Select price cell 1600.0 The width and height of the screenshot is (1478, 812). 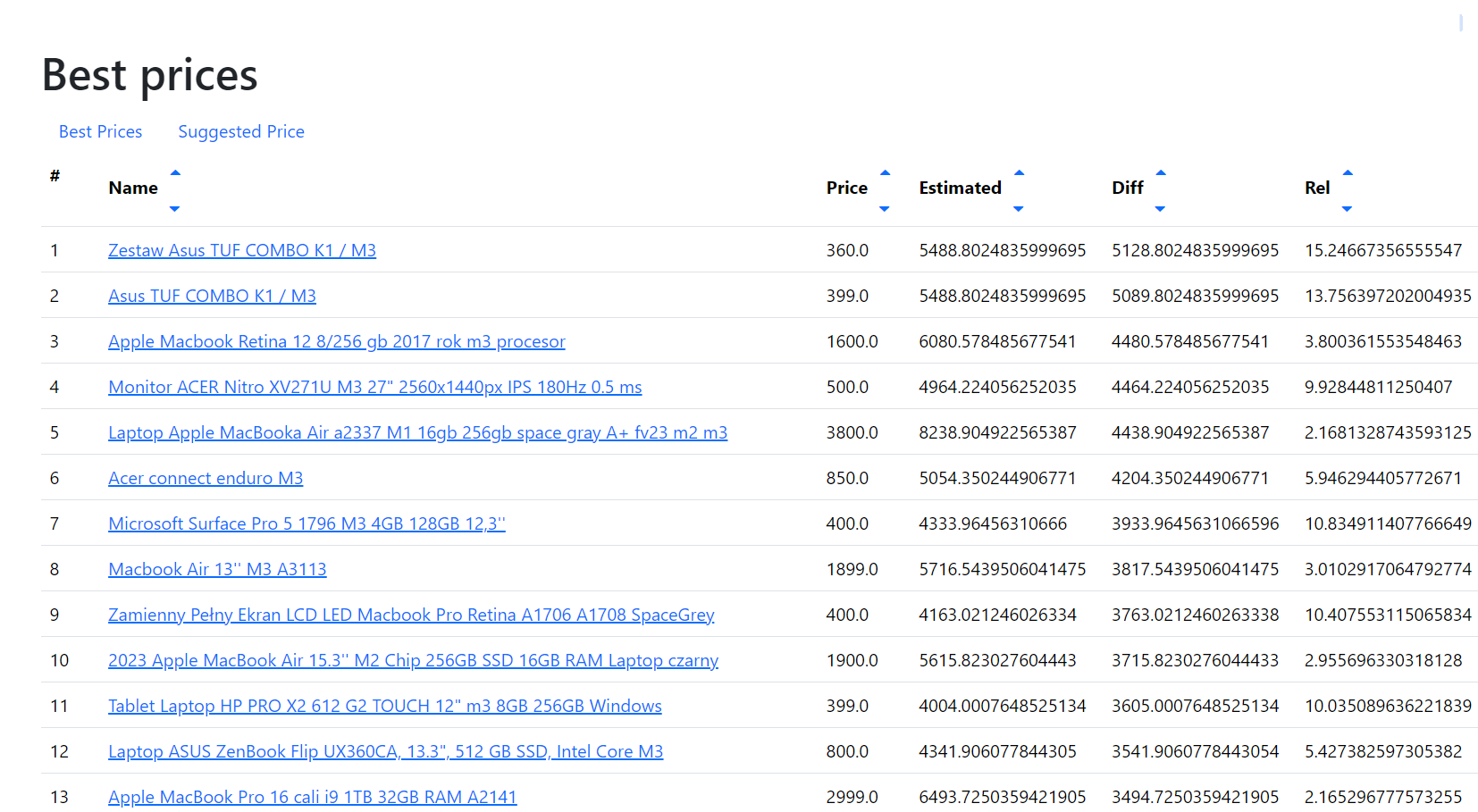(852, 341)
